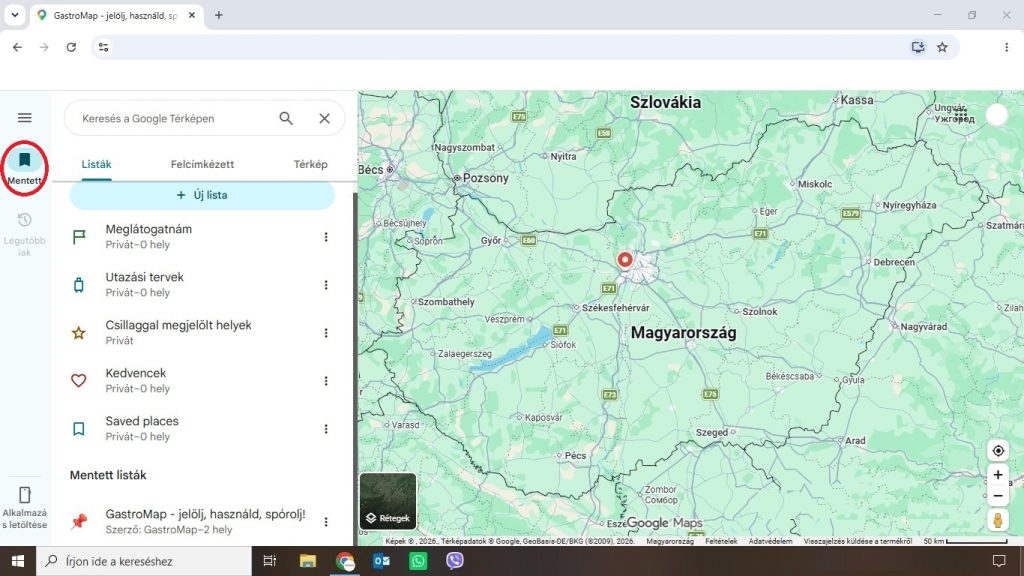Switch to the Térkép tab

click(x=311, y=165)
